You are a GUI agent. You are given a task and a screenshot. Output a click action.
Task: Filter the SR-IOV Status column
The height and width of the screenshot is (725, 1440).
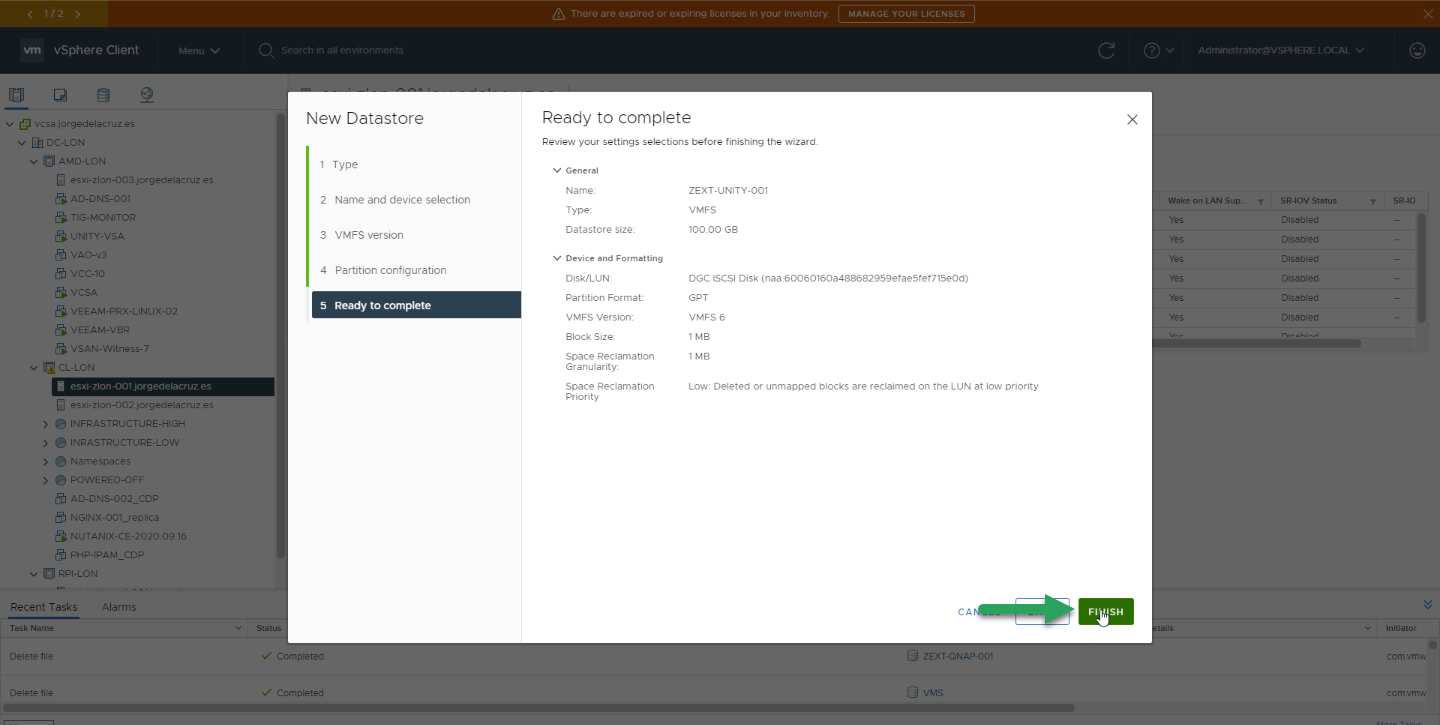point(1374,201)
